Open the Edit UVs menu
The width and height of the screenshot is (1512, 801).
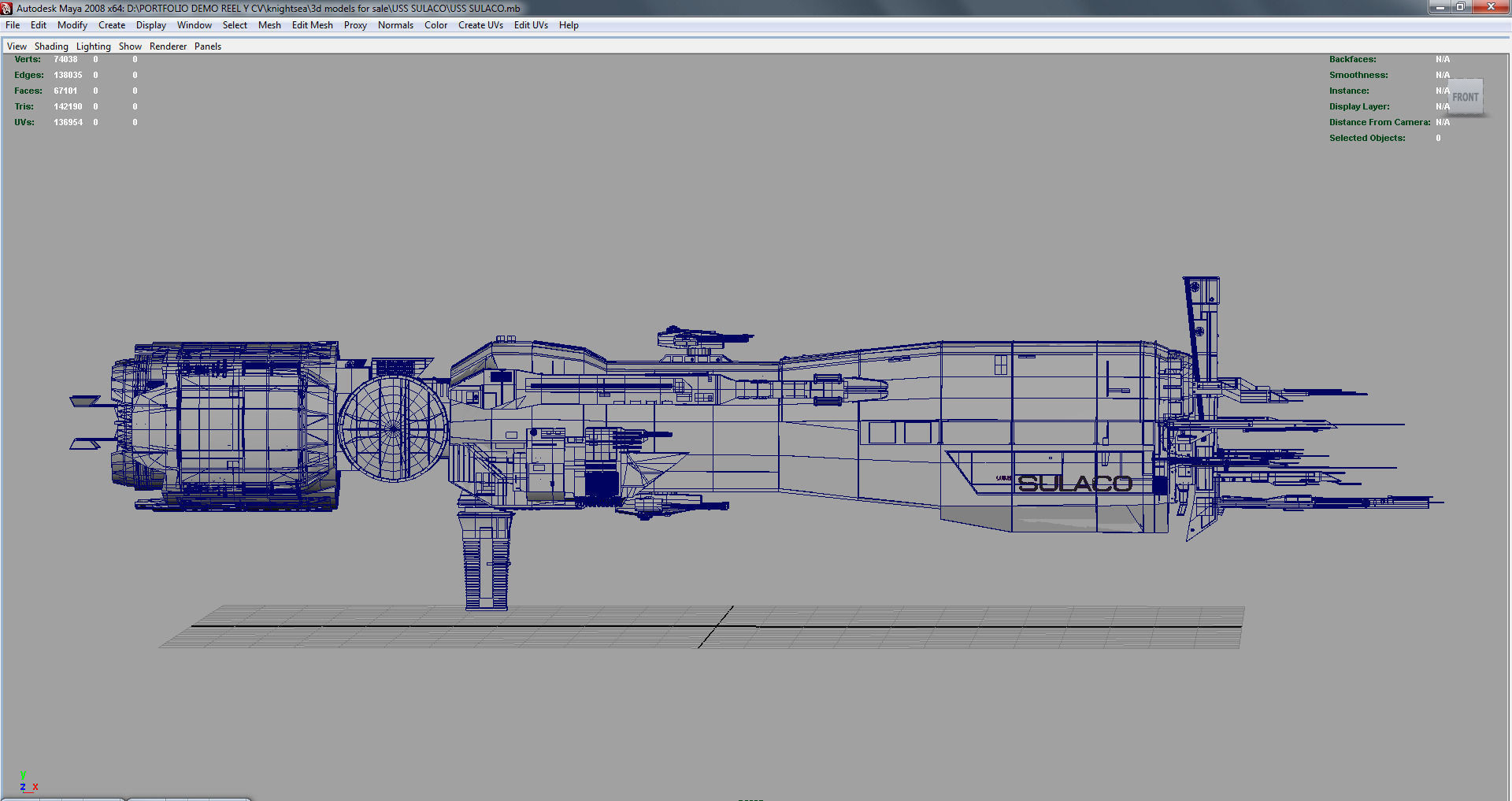[x=531, y=25]
